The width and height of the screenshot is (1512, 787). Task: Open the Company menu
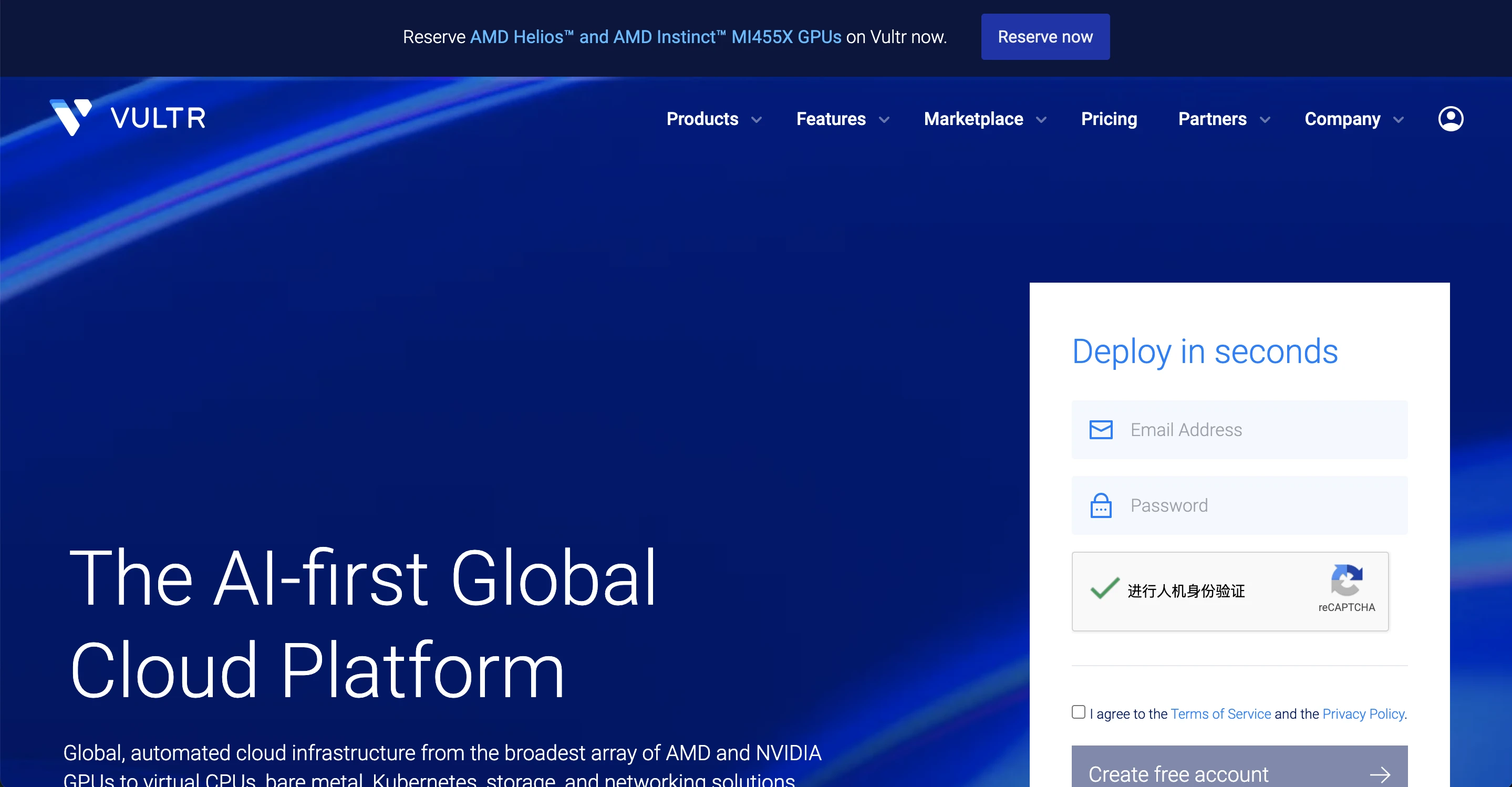click(x=1342, y=119)
